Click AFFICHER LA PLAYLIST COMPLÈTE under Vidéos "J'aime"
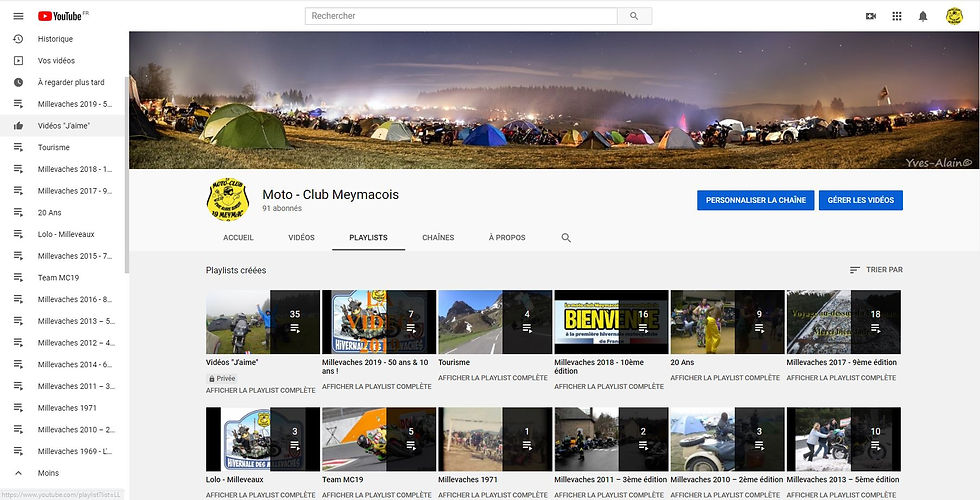 coord(261,391)
